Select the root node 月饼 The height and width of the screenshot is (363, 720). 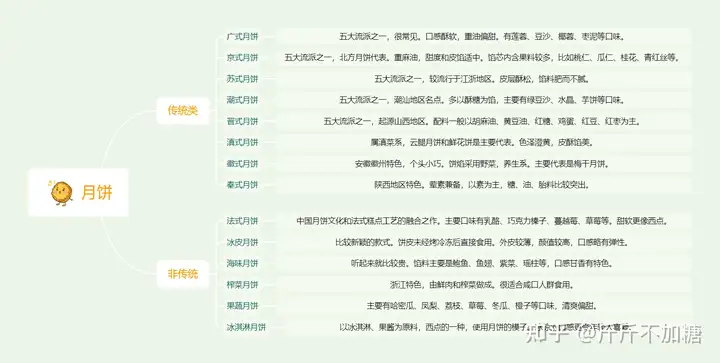78,192
